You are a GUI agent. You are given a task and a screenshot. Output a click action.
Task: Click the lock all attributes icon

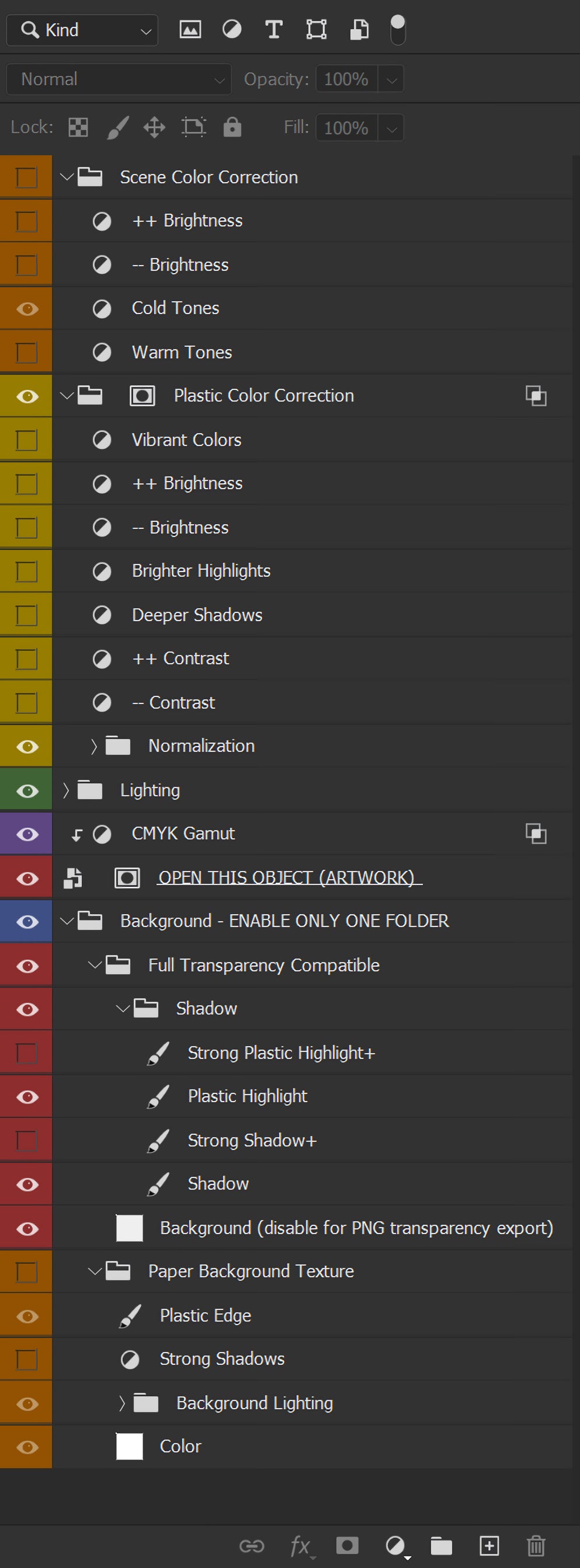click(232, 127)
